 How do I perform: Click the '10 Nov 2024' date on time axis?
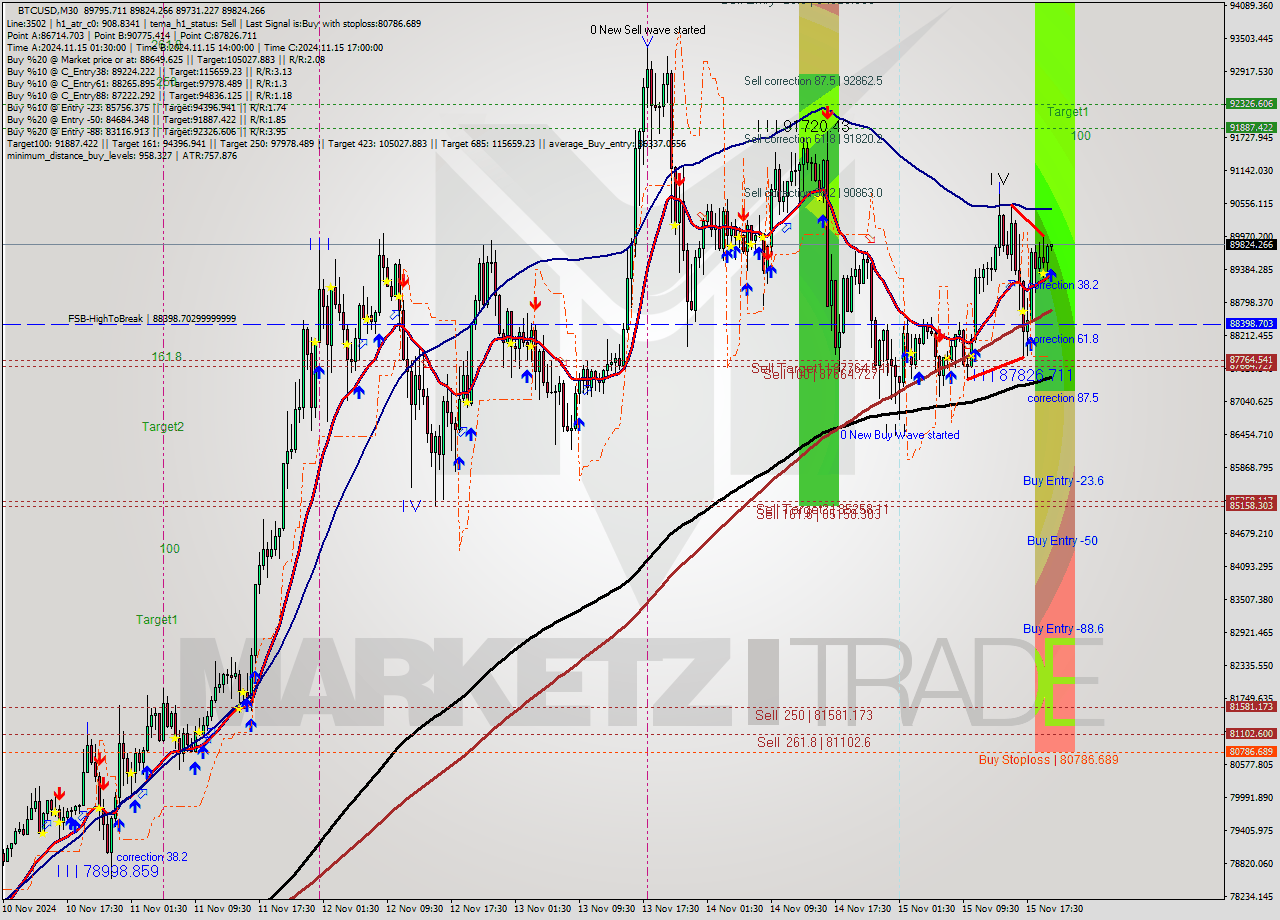pyautogui.click(x=31, y=910)
